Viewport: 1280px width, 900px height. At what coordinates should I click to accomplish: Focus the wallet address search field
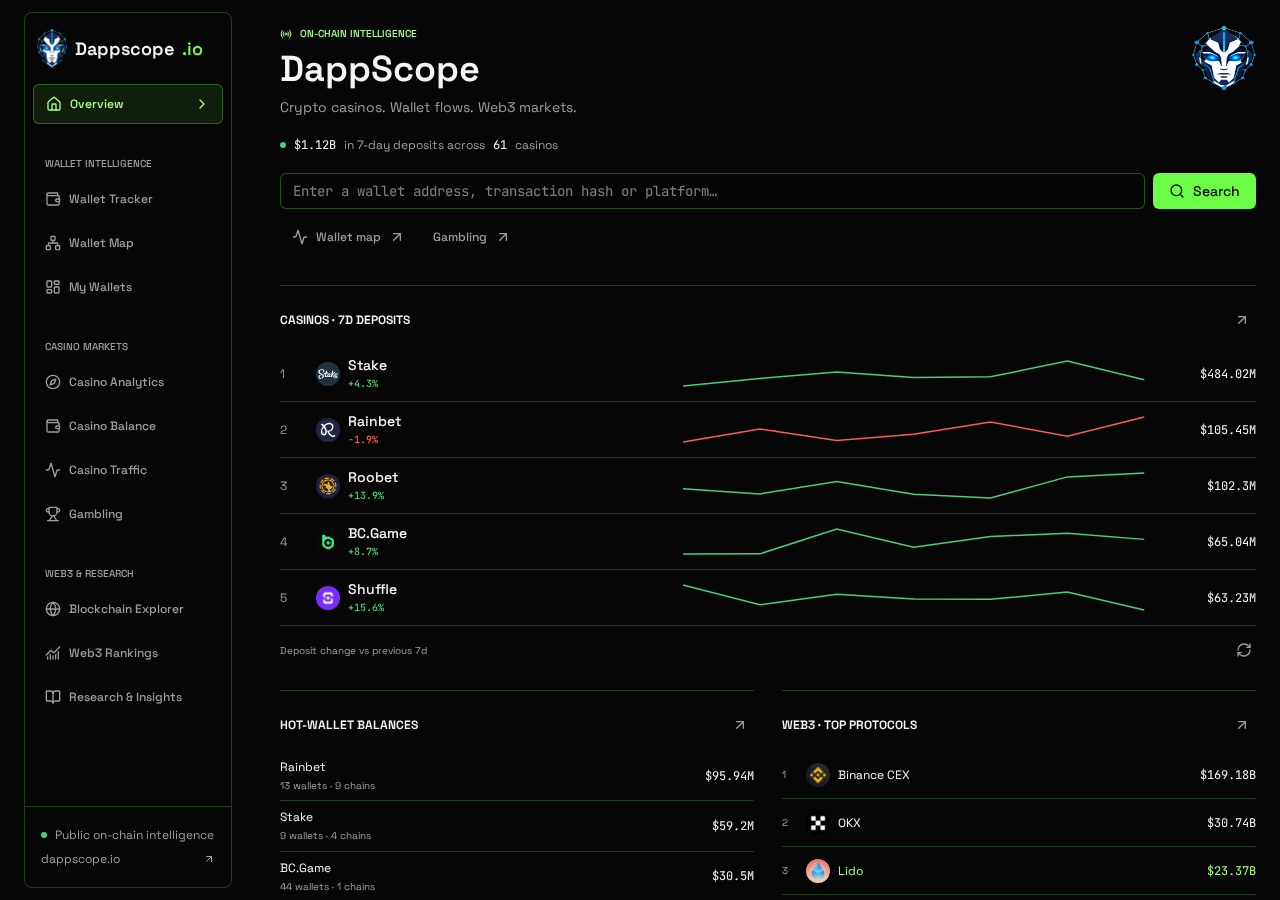(712, 191)
